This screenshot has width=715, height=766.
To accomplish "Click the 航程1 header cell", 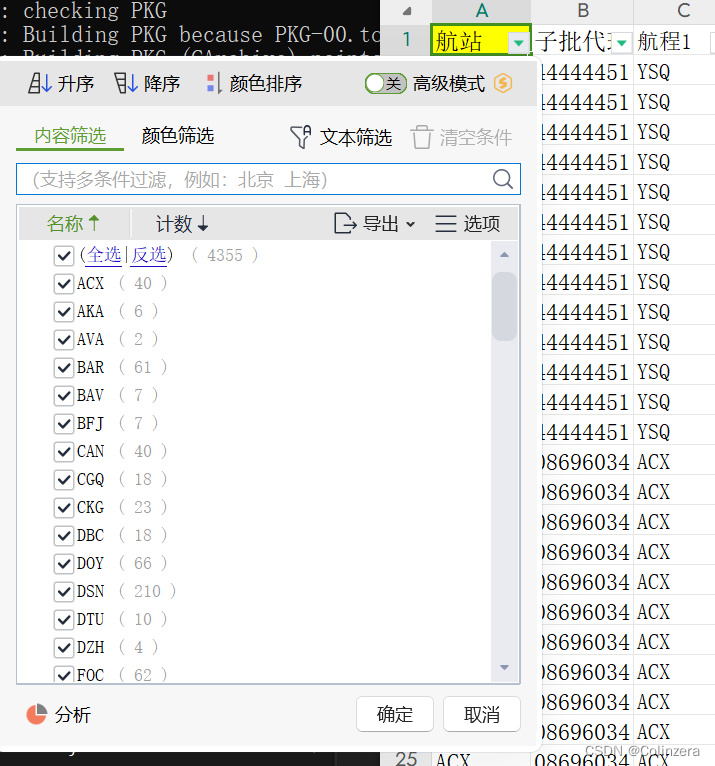I will point(672,41).
